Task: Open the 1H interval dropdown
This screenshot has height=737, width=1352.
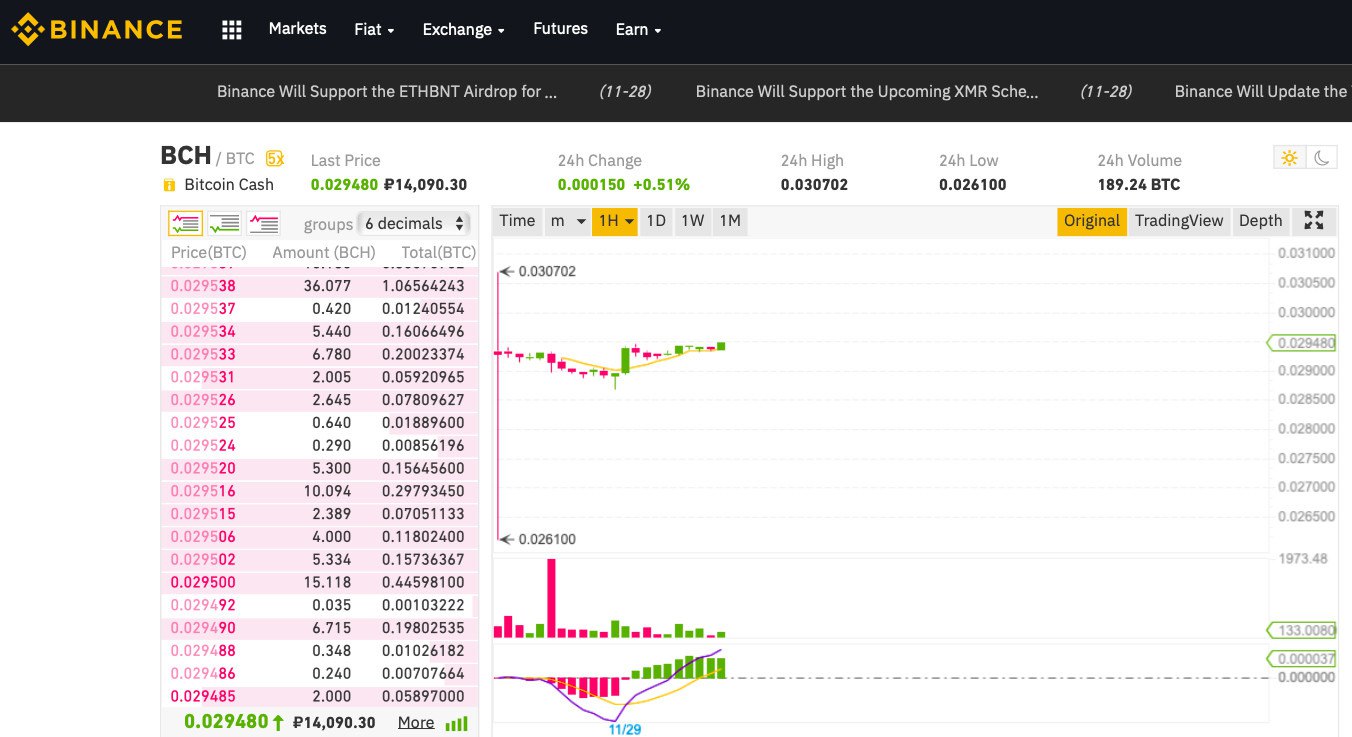Action: point(615,221)
